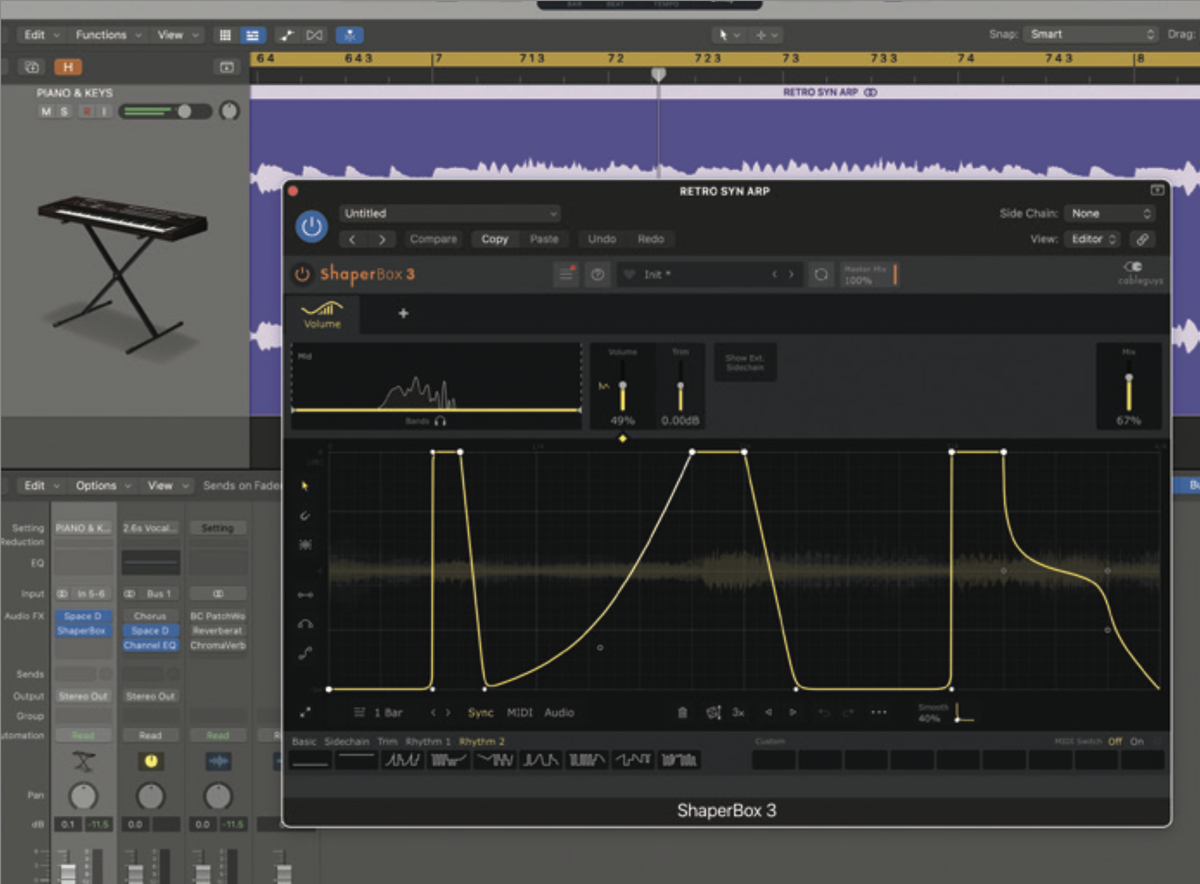Open the Untitled preset dropdown in the plugin header
The image size is (1200, 884).
coord(450,213)
